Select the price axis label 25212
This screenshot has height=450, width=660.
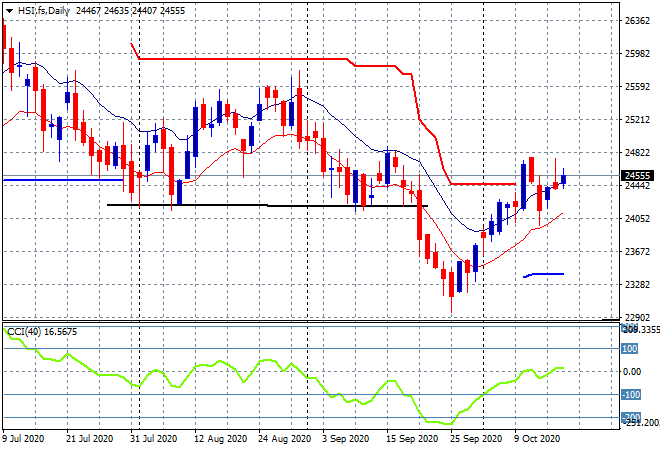pyautogui.click(x=637, y=120)
